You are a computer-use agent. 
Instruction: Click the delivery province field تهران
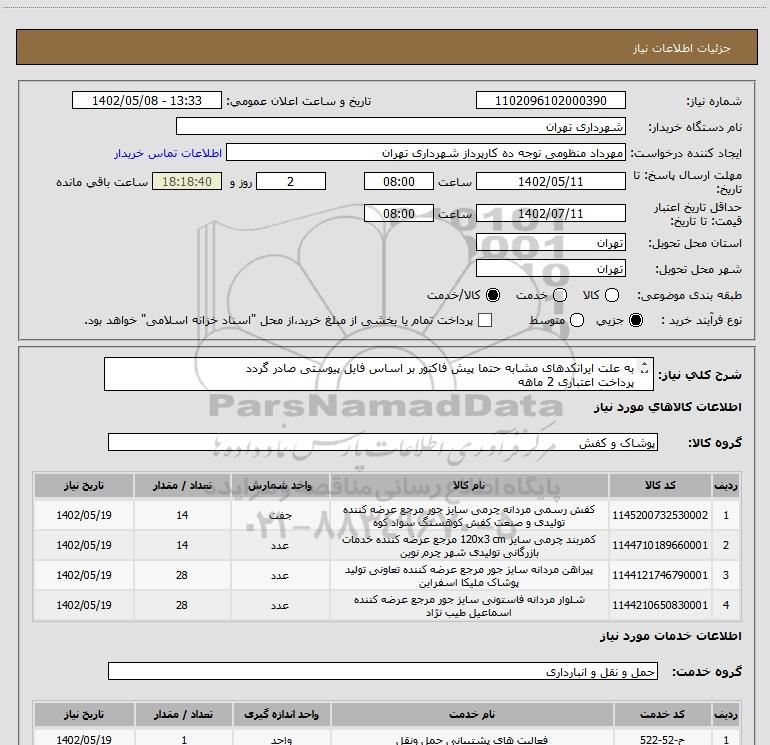pyautogui.click(x=550, y=242)
